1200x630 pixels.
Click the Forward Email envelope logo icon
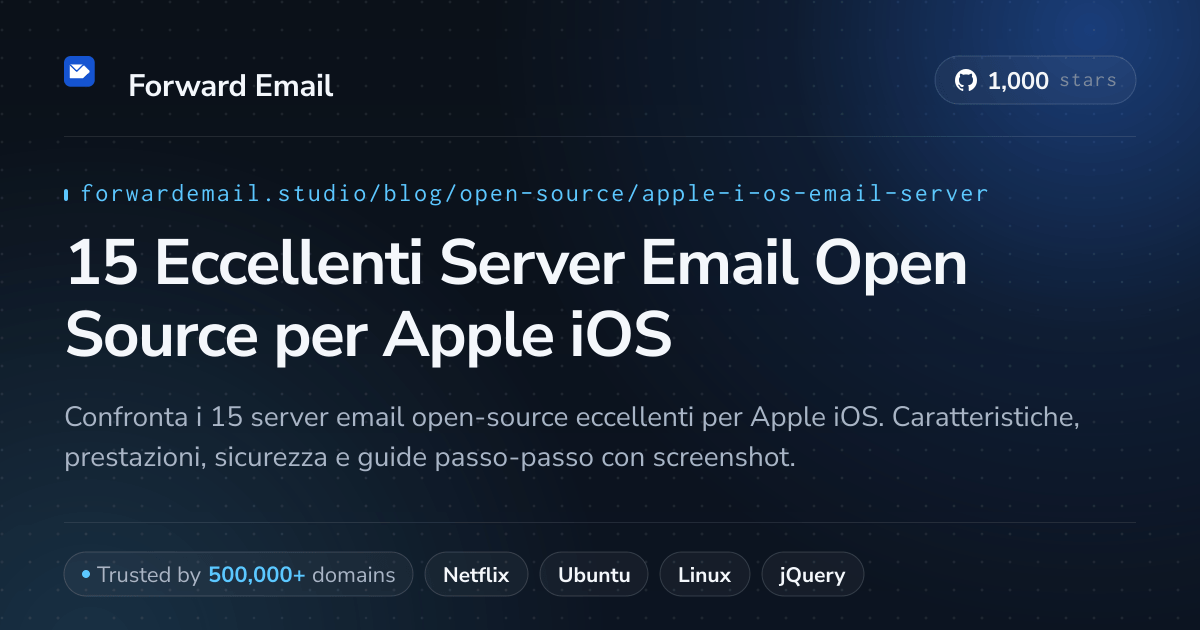point(79,71)
